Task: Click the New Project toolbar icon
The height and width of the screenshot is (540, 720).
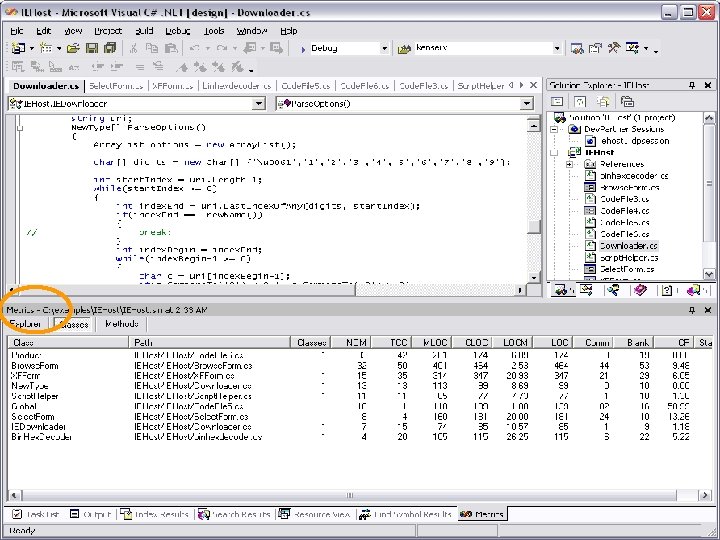Action: pyautogui.click(x=18, y=48)
